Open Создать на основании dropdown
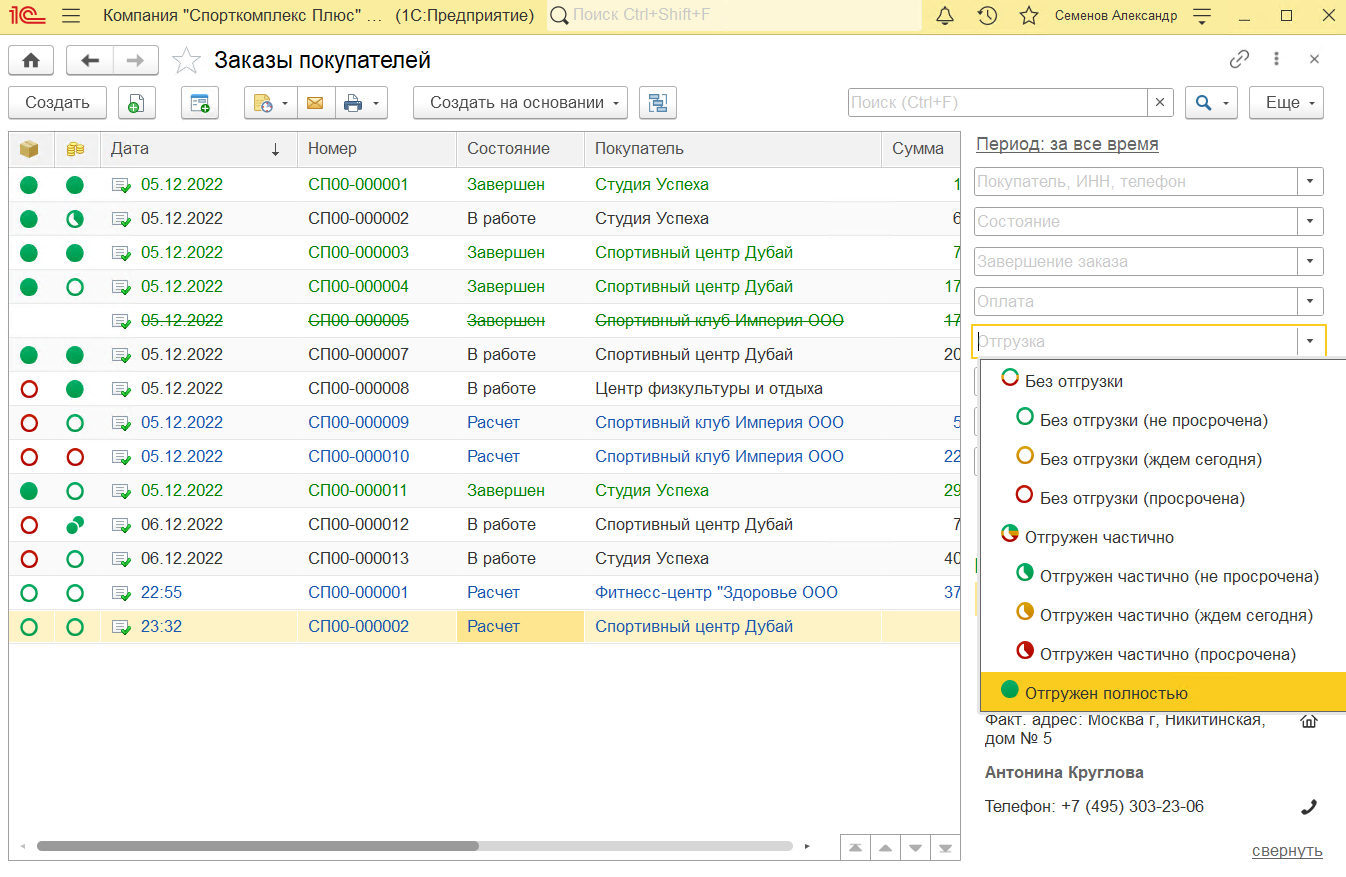This screenshot has width=1346, height=877. [x=520, y=103]
